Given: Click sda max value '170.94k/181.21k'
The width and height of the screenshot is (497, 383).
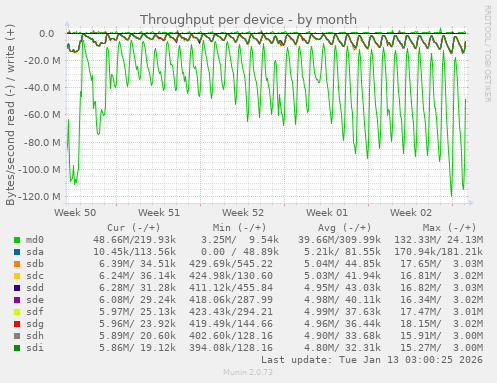Looking at the screenshot, I should [x=439, y=252].
